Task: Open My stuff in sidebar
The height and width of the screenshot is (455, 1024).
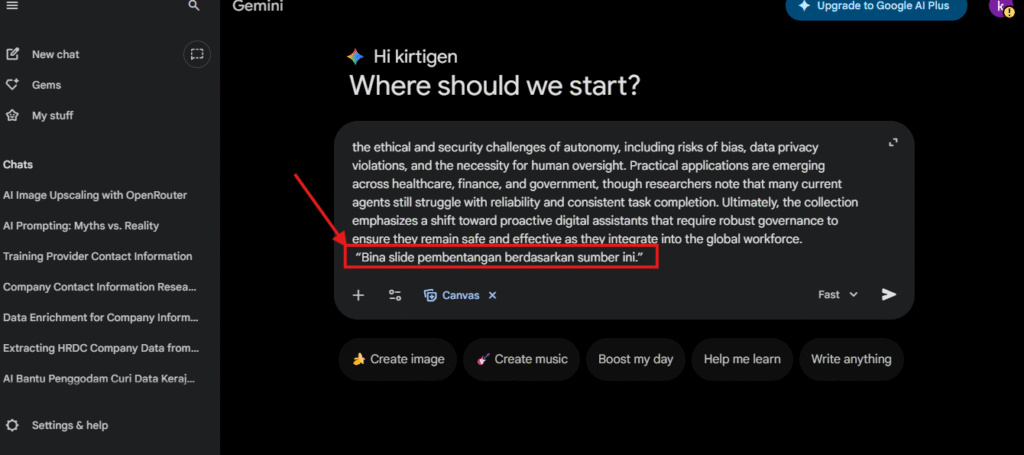Action: coord(52,116)
